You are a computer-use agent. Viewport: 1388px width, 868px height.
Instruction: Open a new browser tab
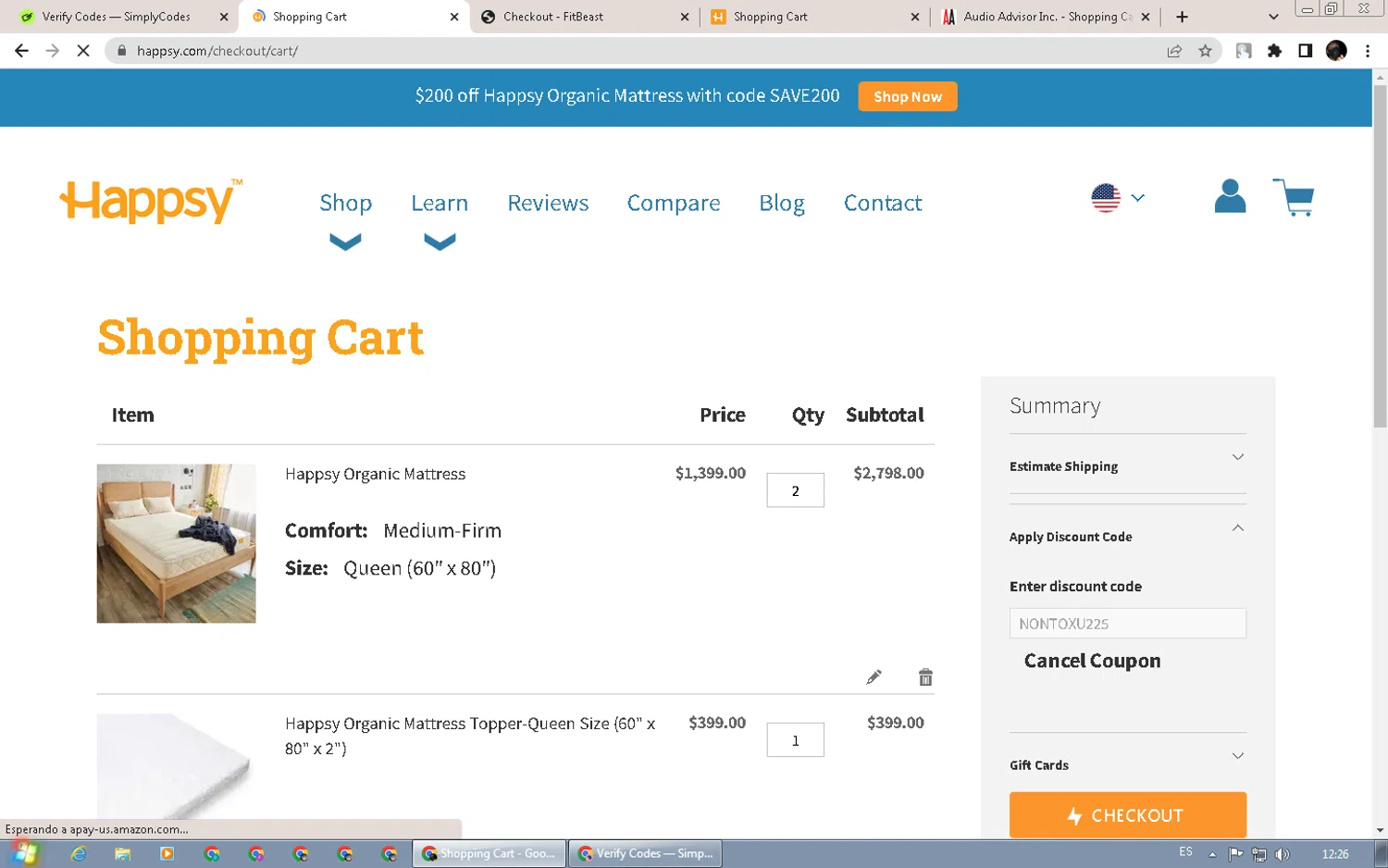point(1182,17)
